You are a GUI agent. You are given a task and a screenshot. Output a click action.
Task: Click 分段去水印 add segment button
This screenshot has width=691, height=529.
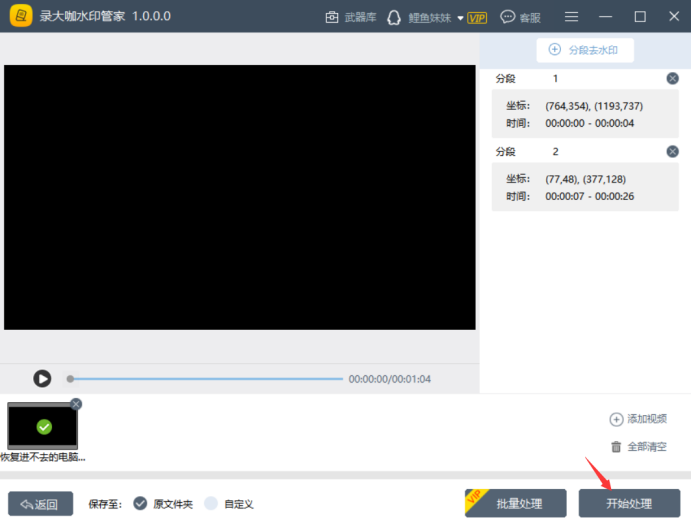pyautogui.click(x=585, y=50)
